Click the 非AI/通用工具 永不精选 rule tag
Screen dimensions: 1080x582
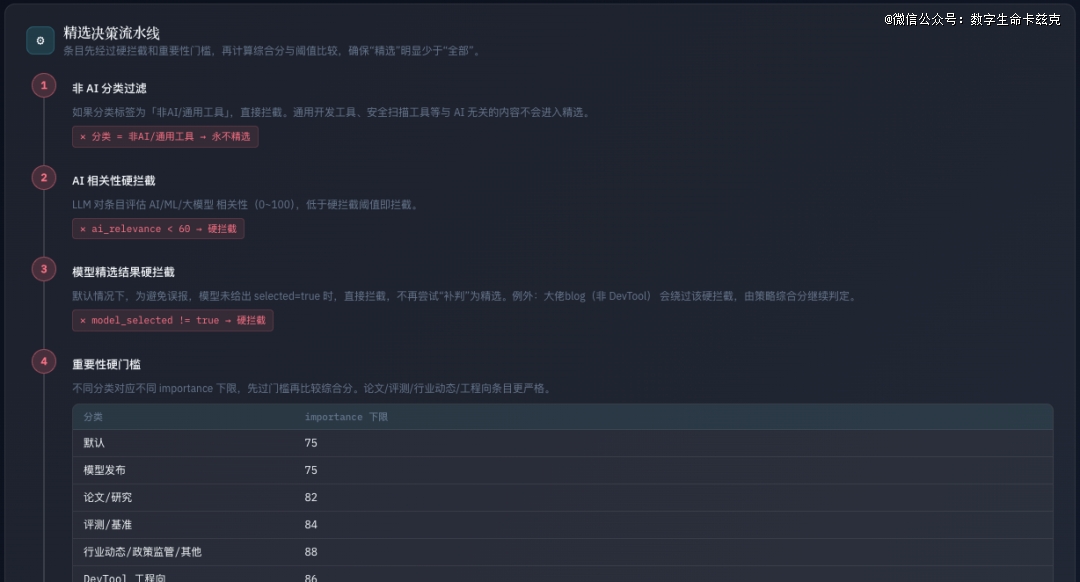(x=165, y=137)
